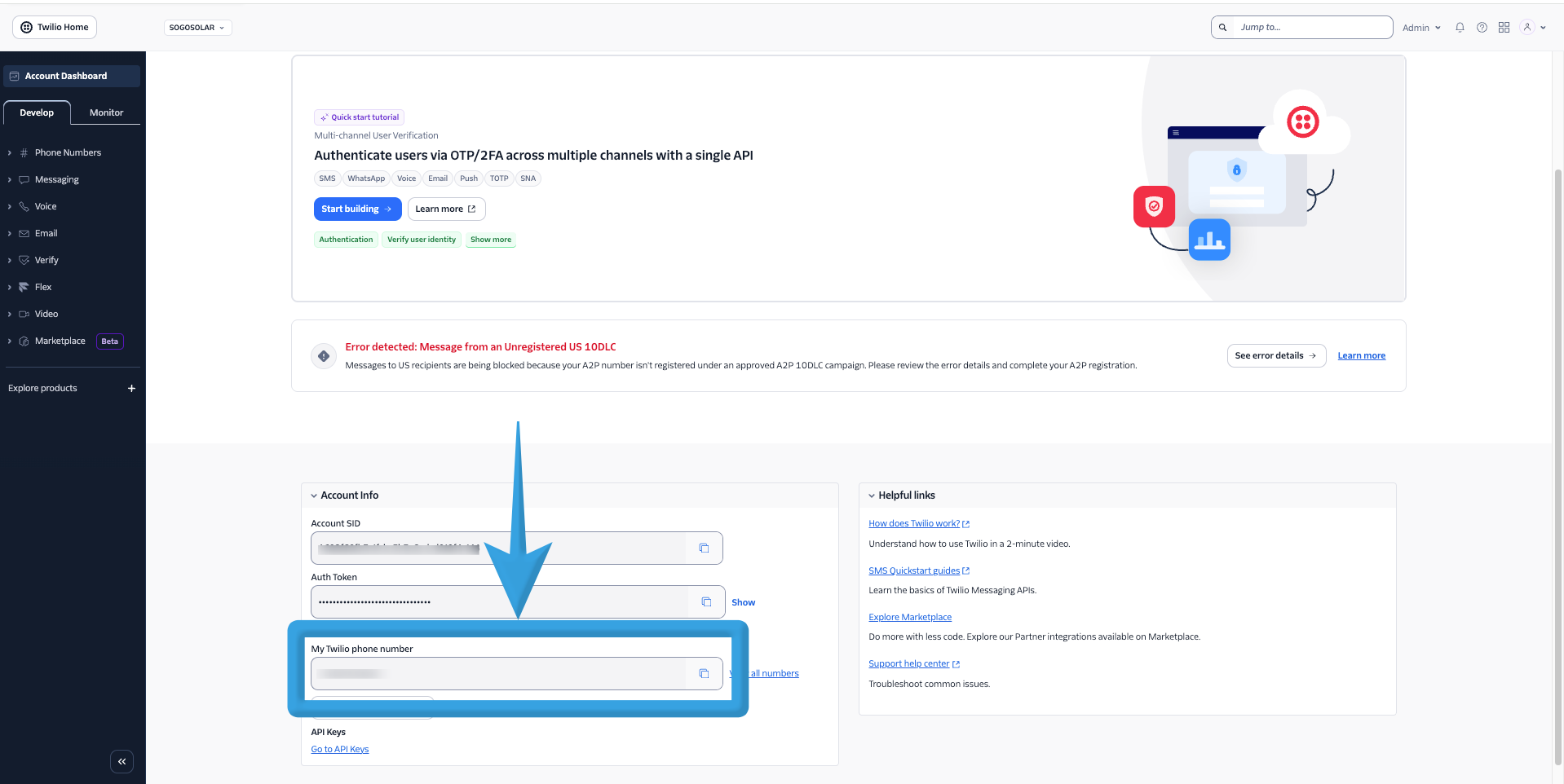
Task: Switch to the Monitor tab
Action: click(105, 112)
